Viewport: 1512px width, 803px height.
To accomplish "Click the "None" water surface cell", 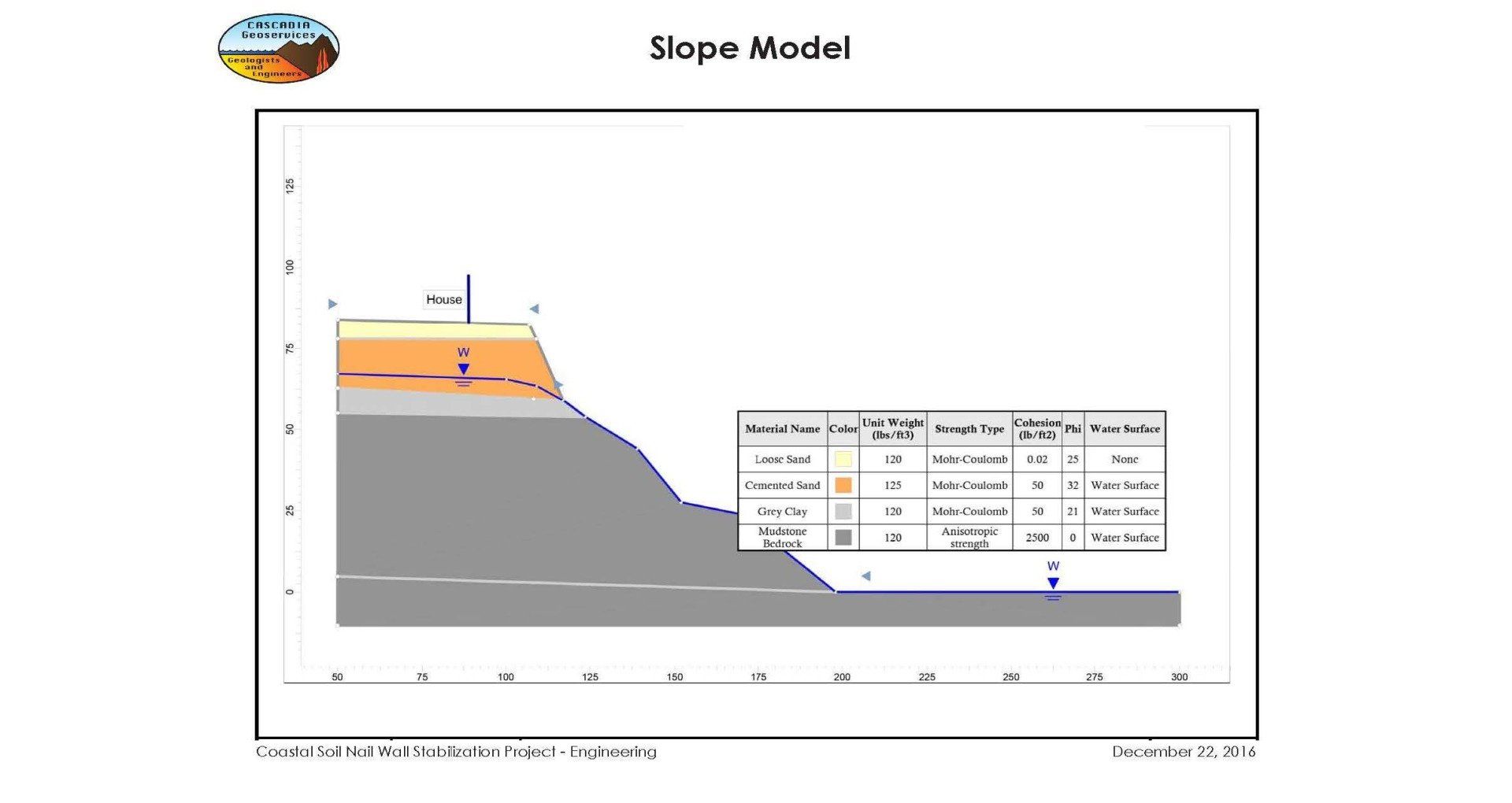I will [x=1125, y=459].
